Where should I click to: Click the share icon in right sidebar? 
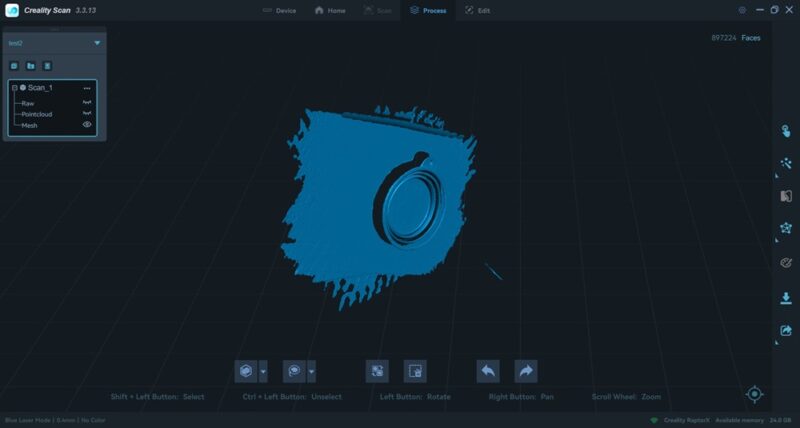tap(786, 331)
